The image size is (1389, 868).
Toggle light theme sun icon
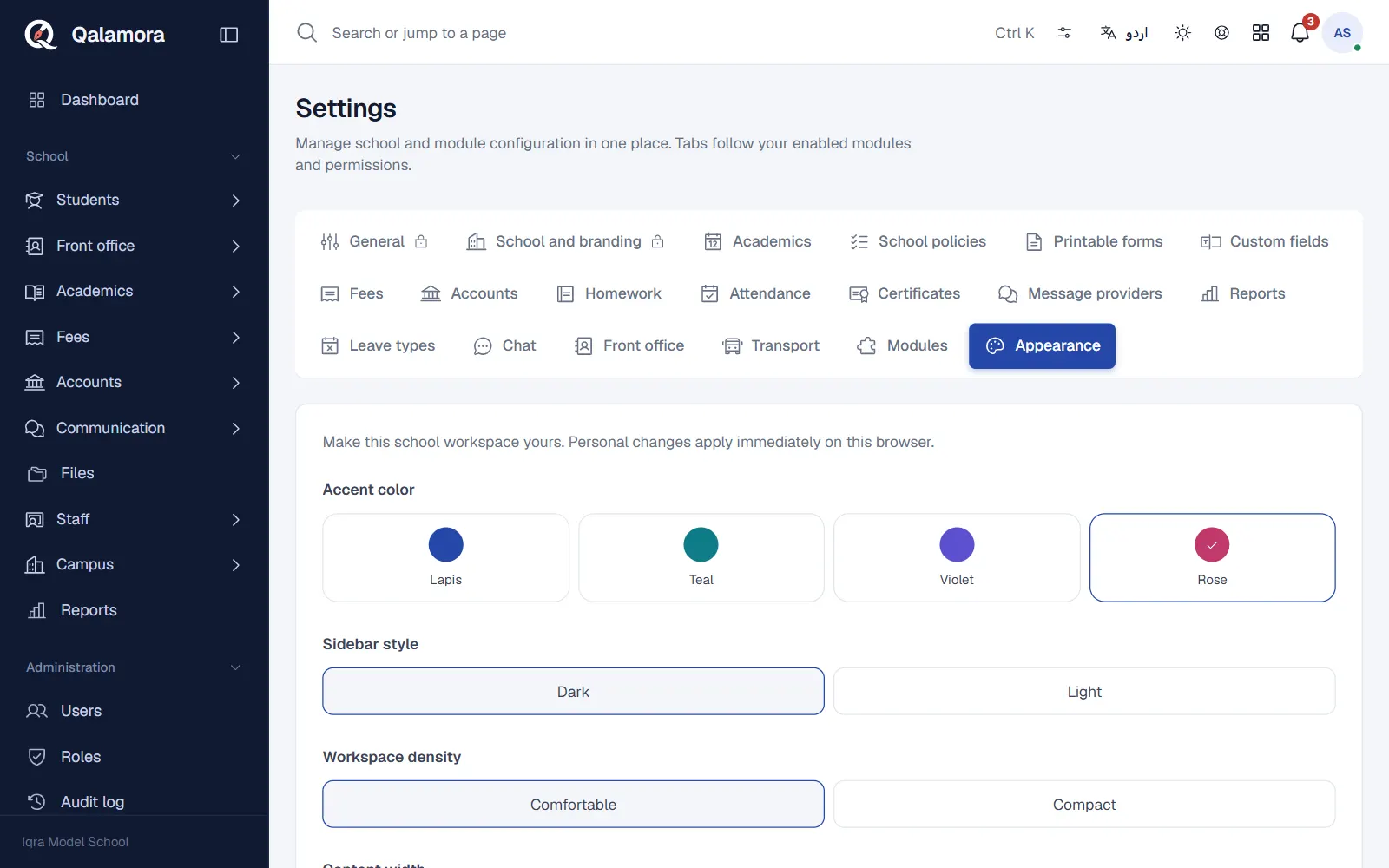(1182, 33)
